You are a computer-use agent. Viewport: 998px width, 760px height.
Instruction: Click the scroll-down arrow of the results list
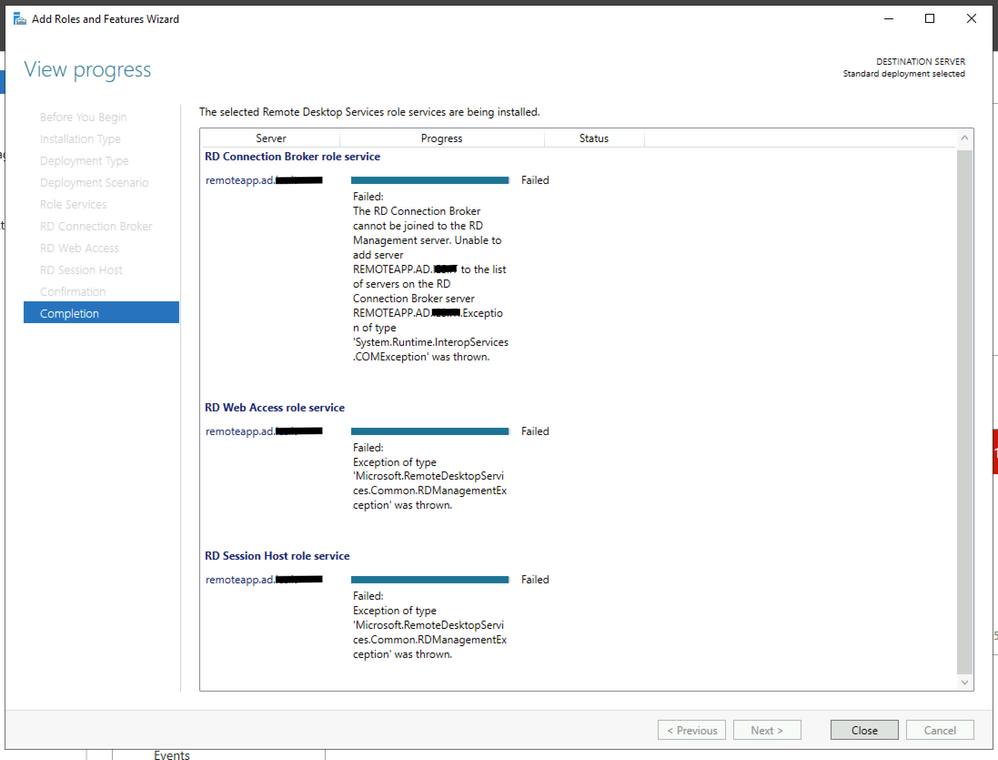[x=964, y=682]
